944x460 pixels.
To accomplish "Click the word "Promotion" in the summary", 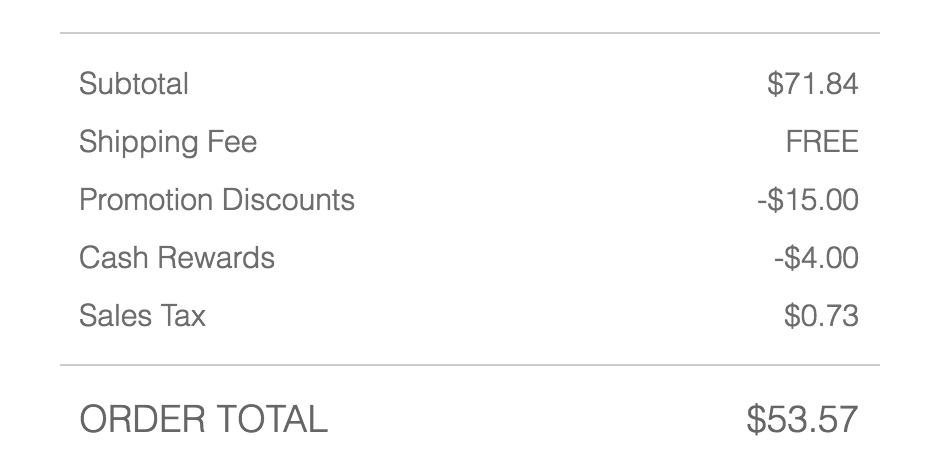I will tap(145, 200).
